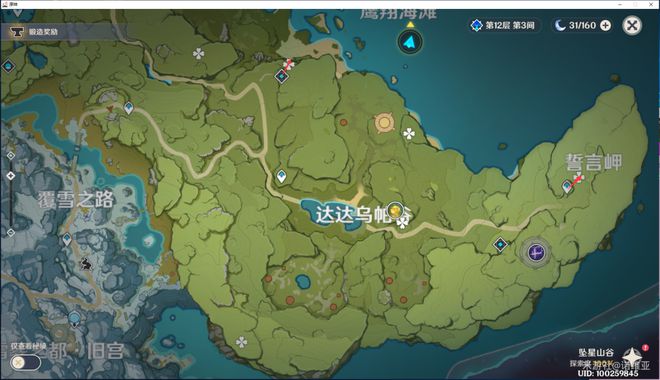The image size is (660, 380).
Task: Select the domain icon with the red pin up north
Action: [282, 77]
